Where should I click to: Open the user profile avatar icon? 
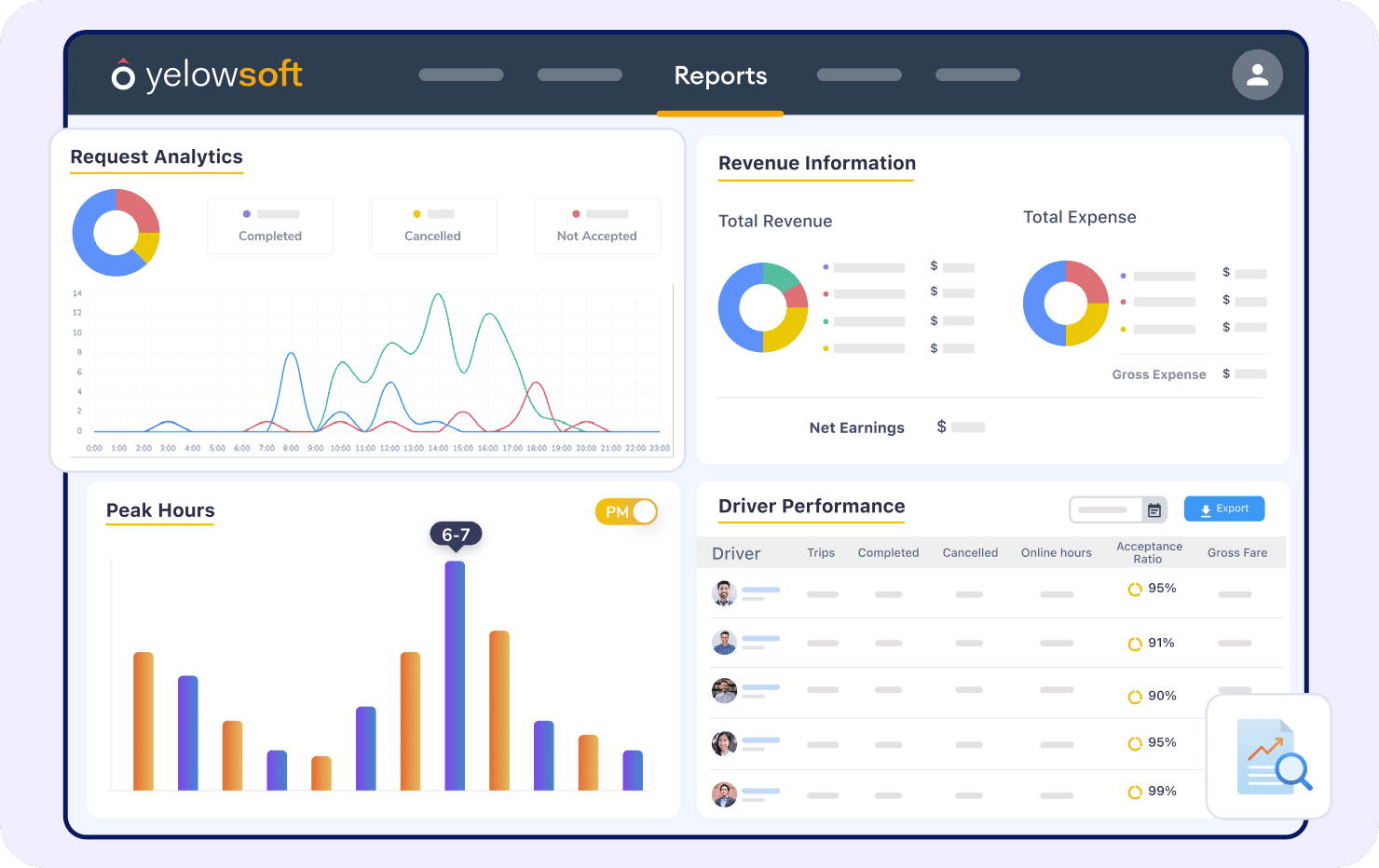[1257, 75]
